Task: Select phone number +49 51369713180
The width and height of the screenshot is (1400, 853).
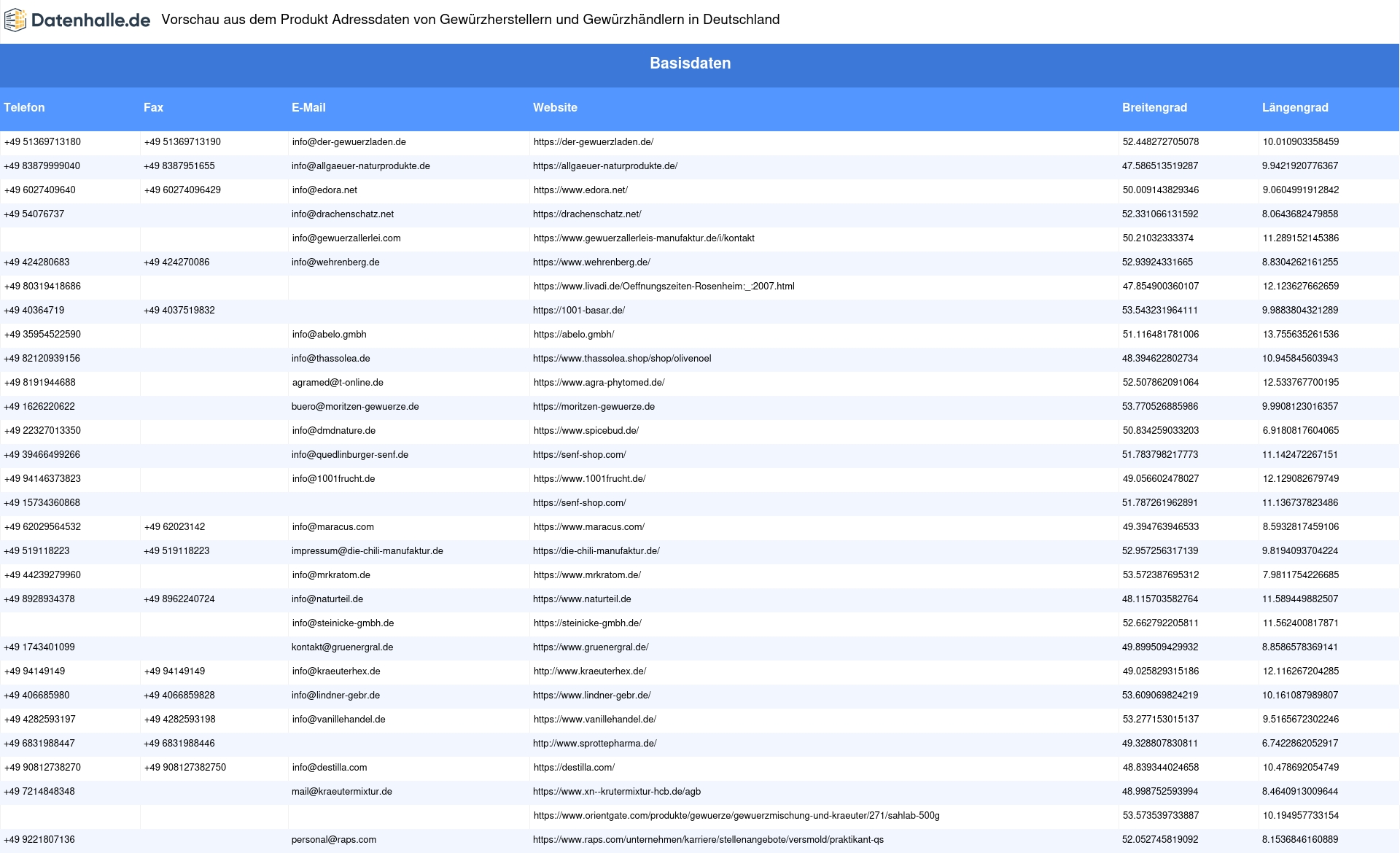Action: click(x=42, y=142)
